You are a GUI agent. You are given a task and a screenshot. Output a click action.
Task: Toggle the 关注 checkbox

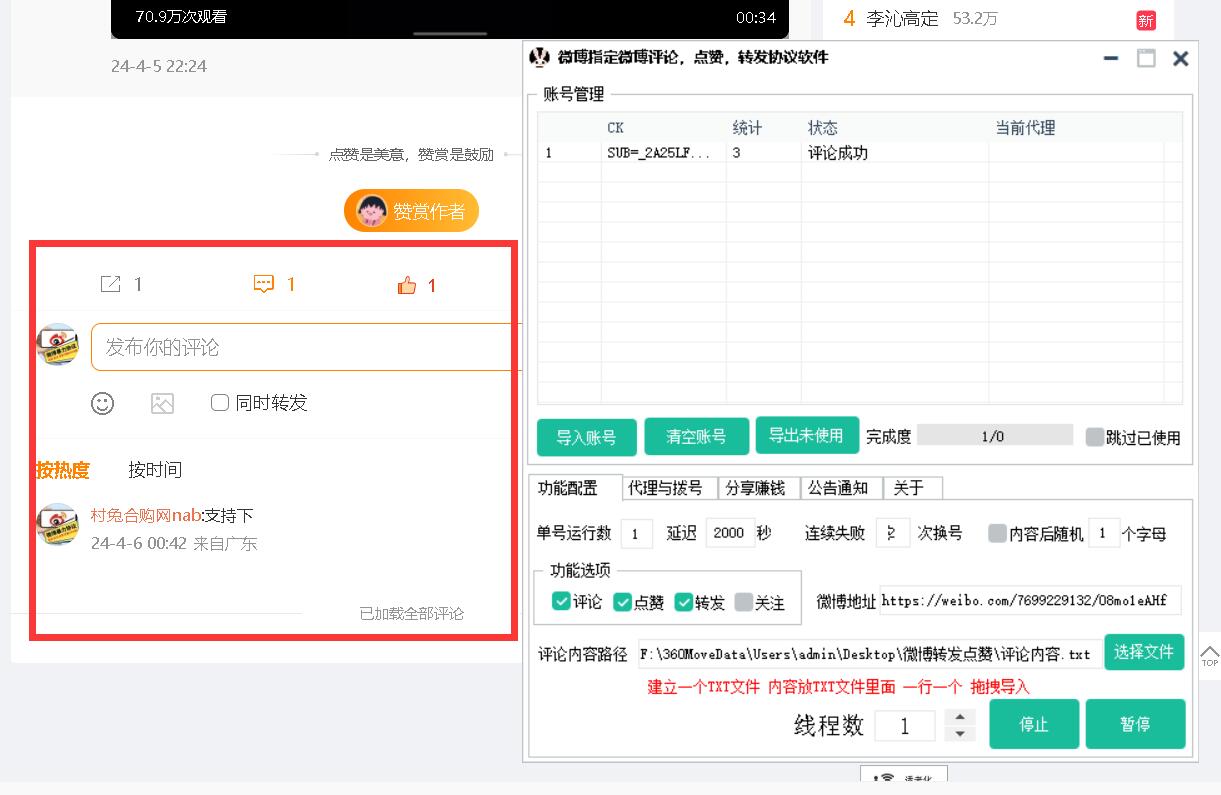[x=743, y=602]
